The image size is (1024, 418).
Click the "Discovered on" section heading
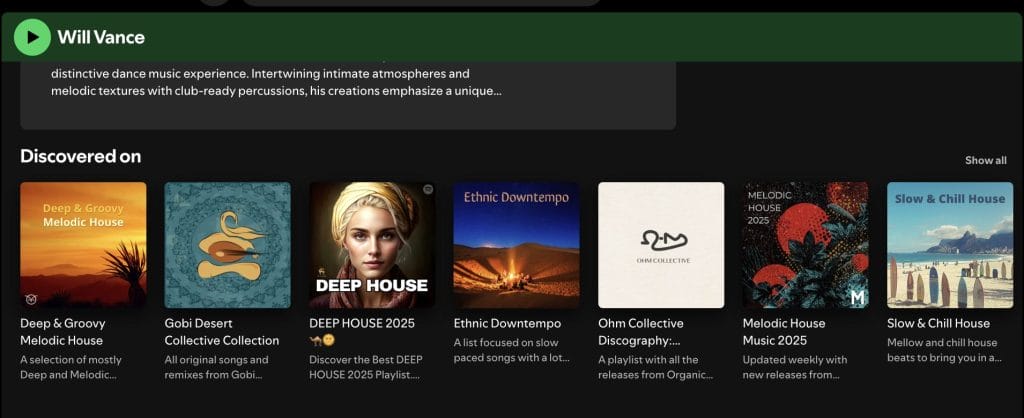click(81, 156)
